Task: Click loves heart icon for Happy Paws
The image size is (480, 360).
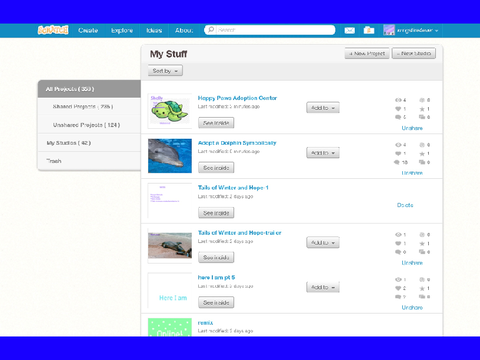Action: coord(398,109)
